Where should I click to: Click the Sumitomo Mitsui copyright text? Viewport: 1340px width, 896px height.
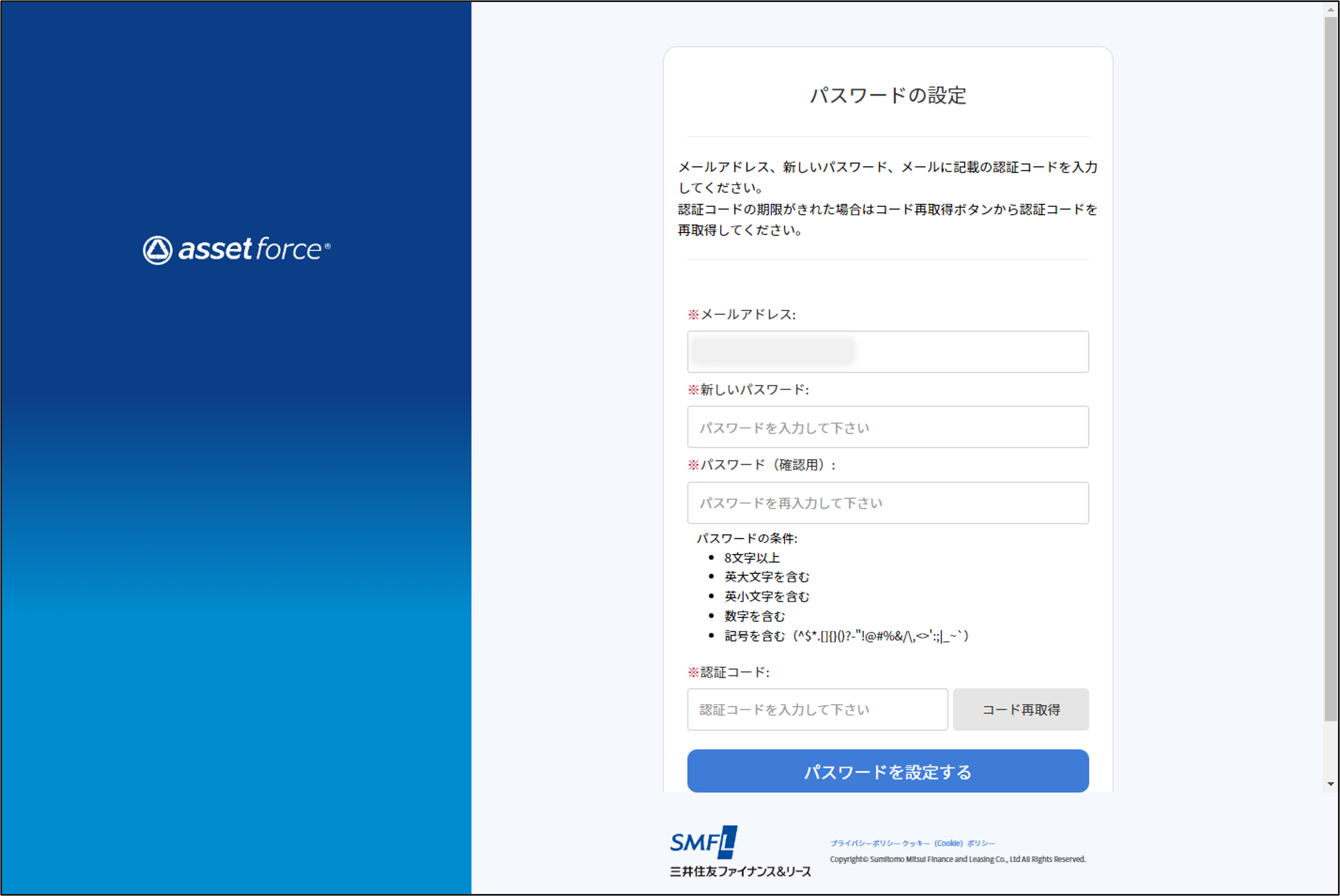coord(957,860)
